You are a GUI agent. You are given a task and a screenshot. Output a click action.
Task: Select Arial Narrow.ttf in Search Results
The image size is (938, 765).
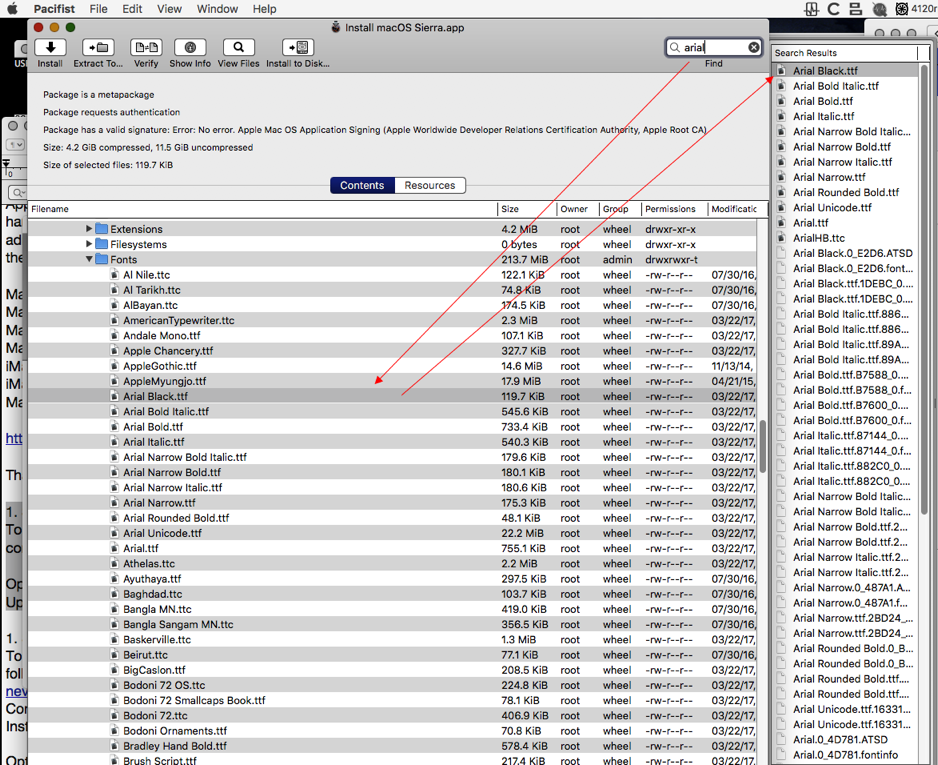pos(829,177)
